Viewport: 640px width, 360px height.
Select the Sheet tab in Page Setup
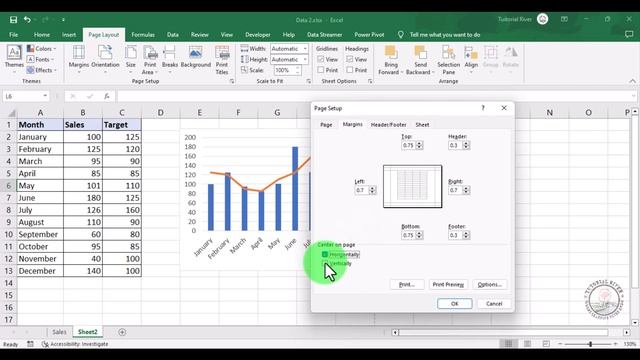(x=422, y=125)
